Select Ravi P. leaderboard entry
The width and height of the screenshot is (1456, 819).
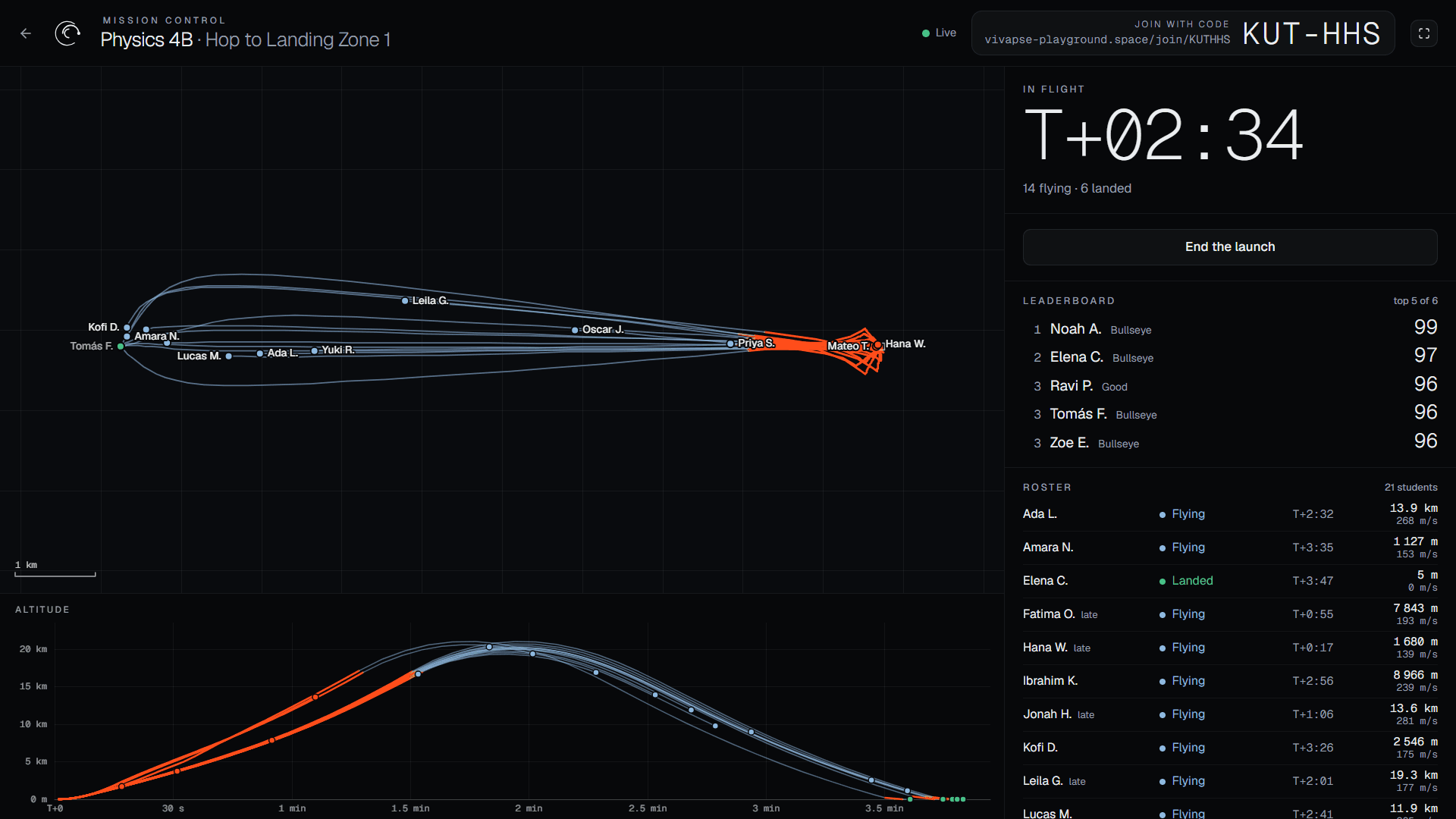(x=1230, y=385)
